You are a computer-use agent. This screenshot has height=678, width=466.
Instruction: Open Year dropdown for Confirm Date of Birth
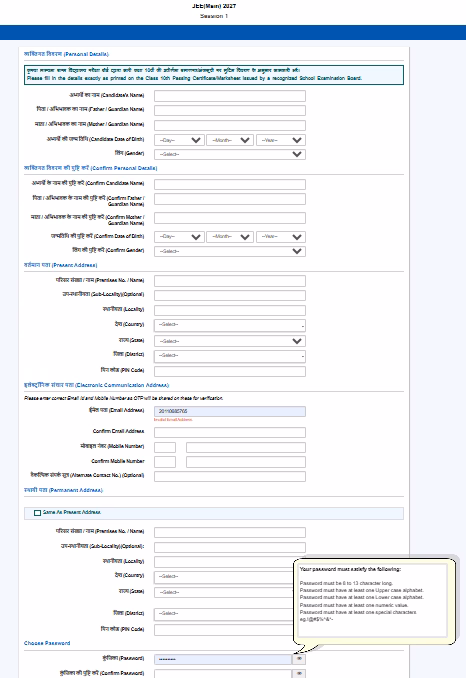(281, 237)
